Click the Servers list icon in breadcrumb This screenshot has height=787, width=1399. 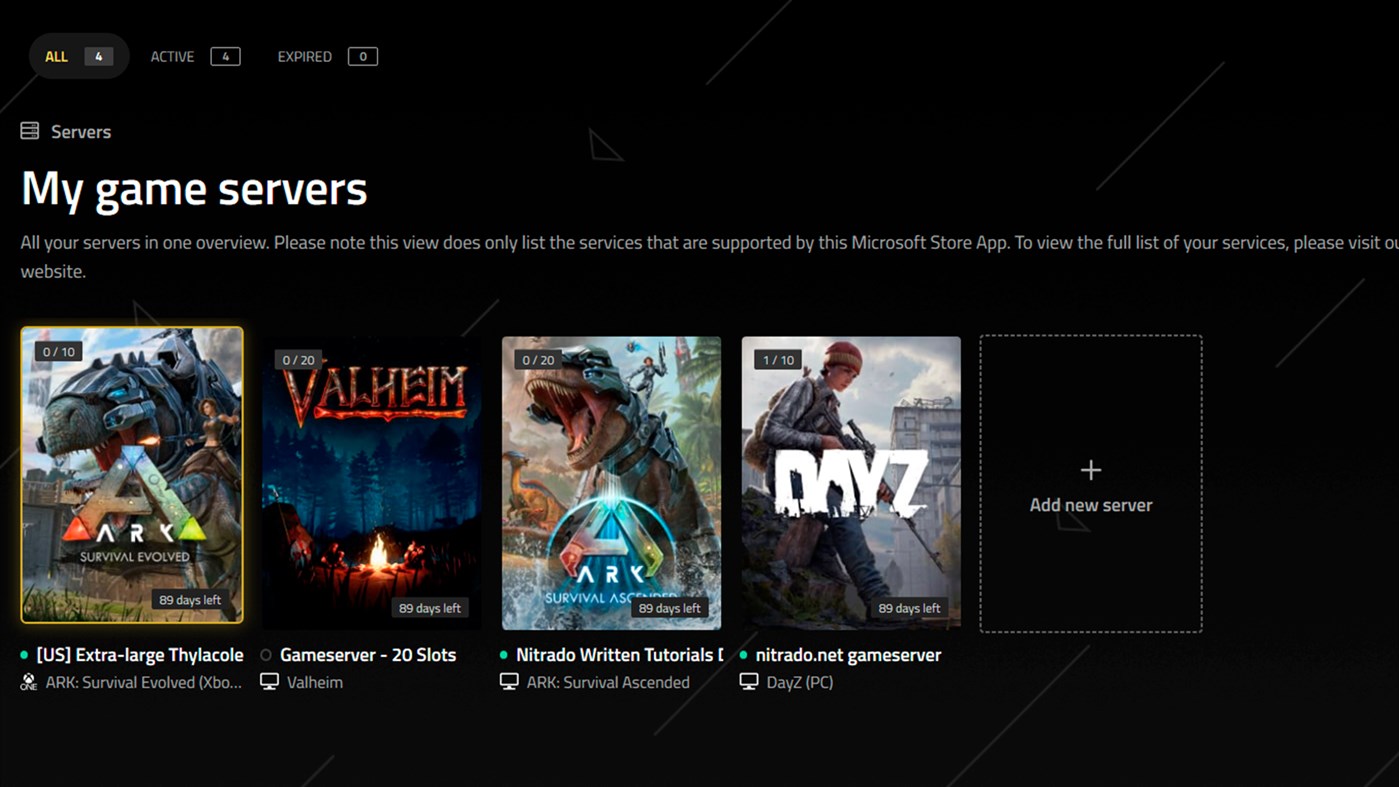coord(30,131)
